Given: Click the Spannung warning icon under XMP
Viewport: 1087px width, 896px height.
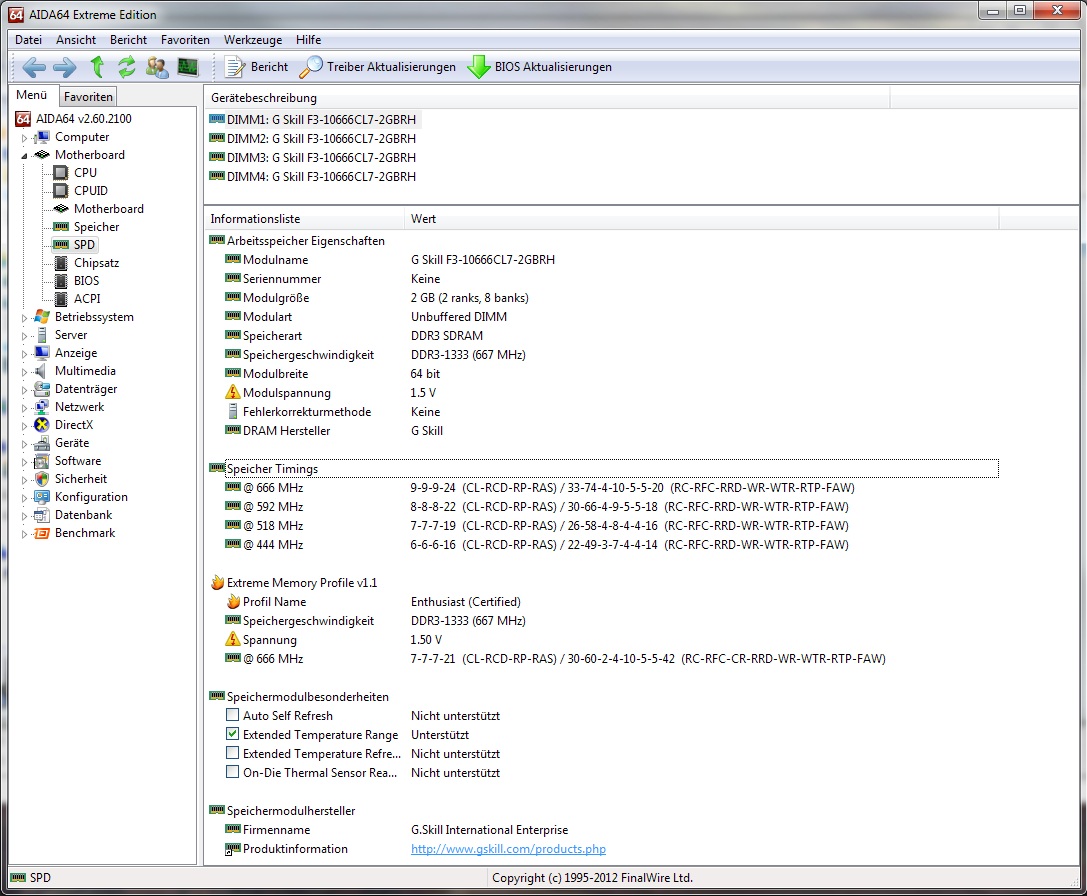Looking at the screenshot, I should point(233,639).
